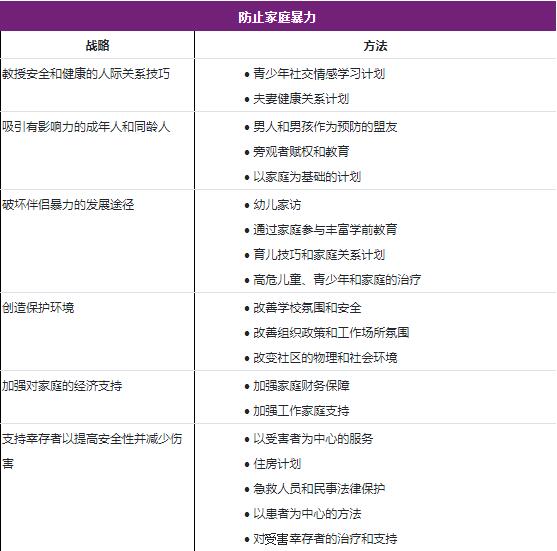
Task: Click the item 幼儿家访
Action: 277,205
